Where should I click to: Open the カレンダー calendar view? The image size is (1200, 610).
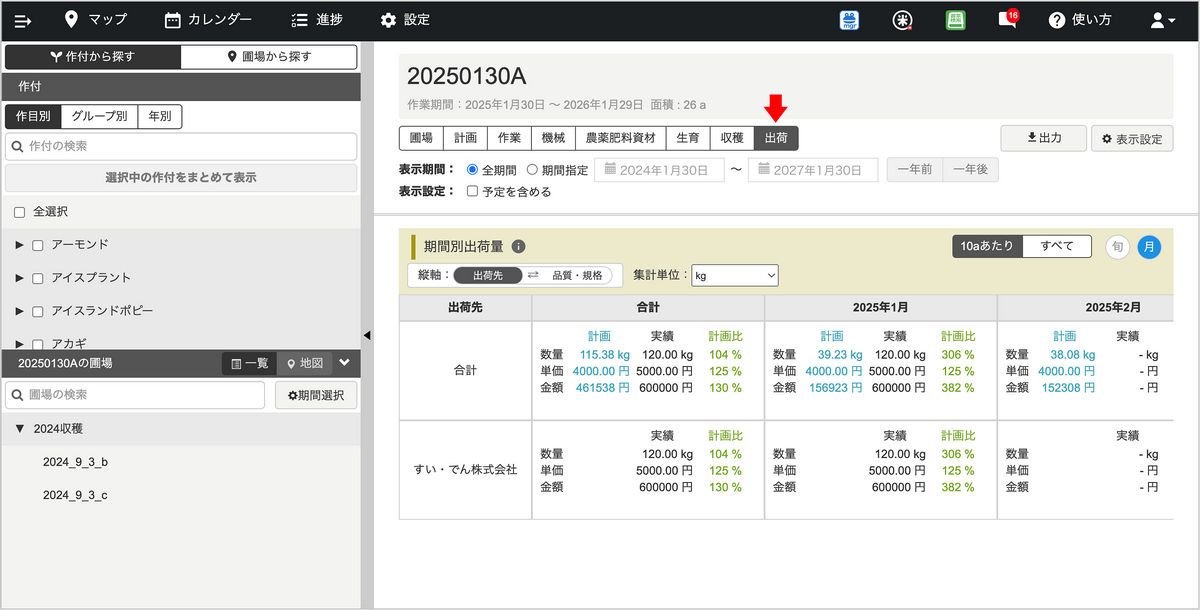click(208, 20)
